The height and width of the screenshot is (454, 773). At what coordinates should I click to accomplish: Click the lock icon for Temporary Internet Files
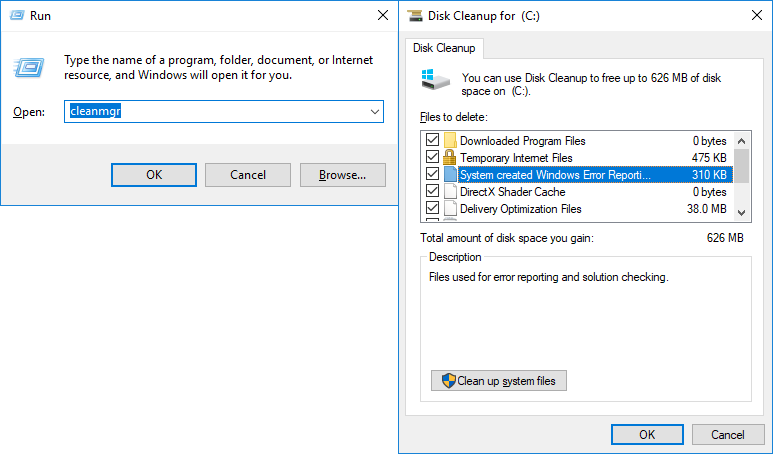(450, 158)
